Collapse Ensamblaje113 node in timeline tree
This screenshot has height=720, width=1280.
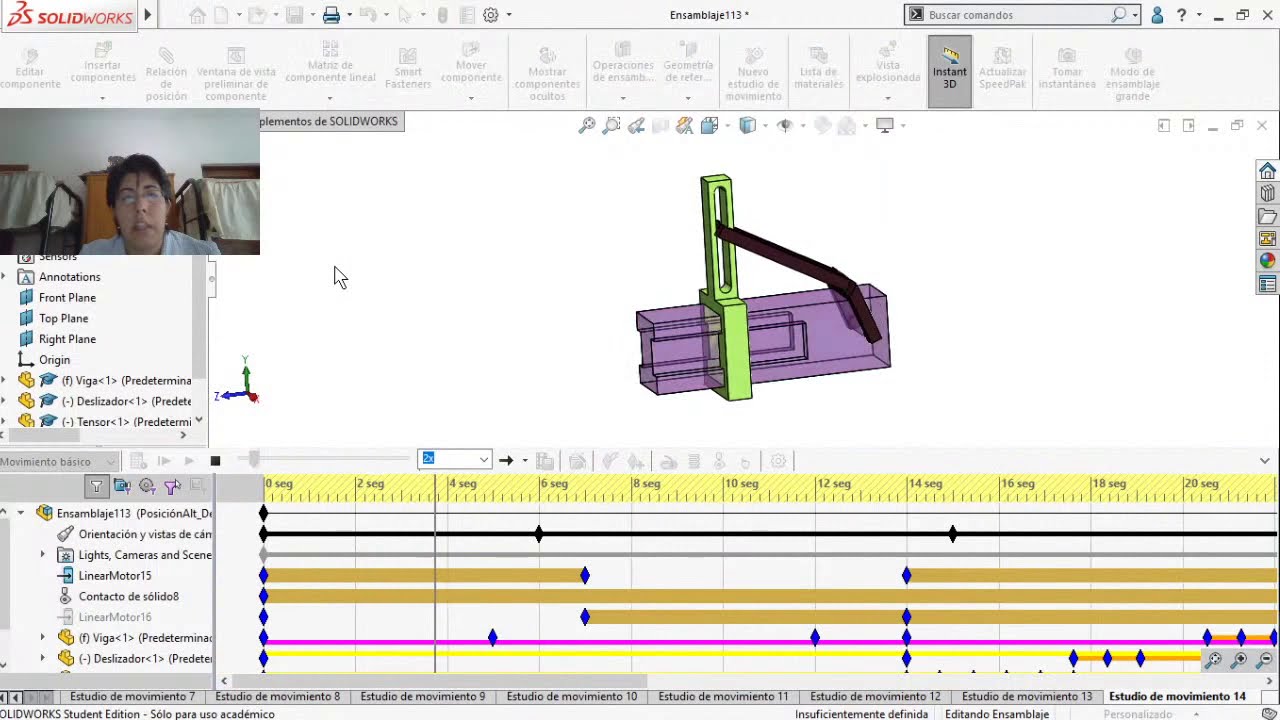(21, 513)
